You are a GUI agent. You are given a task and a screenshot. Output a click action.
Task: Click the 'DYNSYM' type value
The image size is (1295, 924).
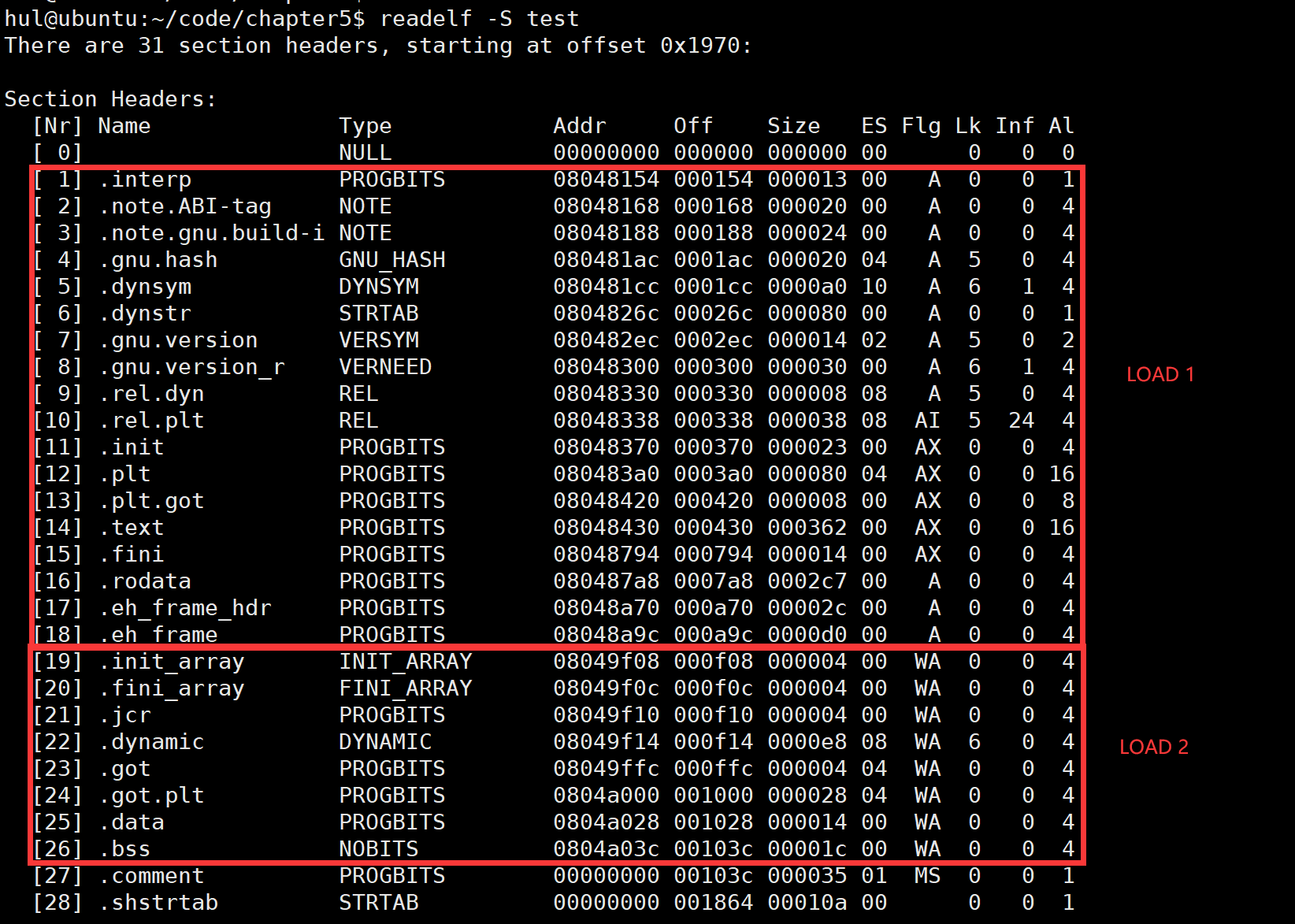click(x=379, y=287)
